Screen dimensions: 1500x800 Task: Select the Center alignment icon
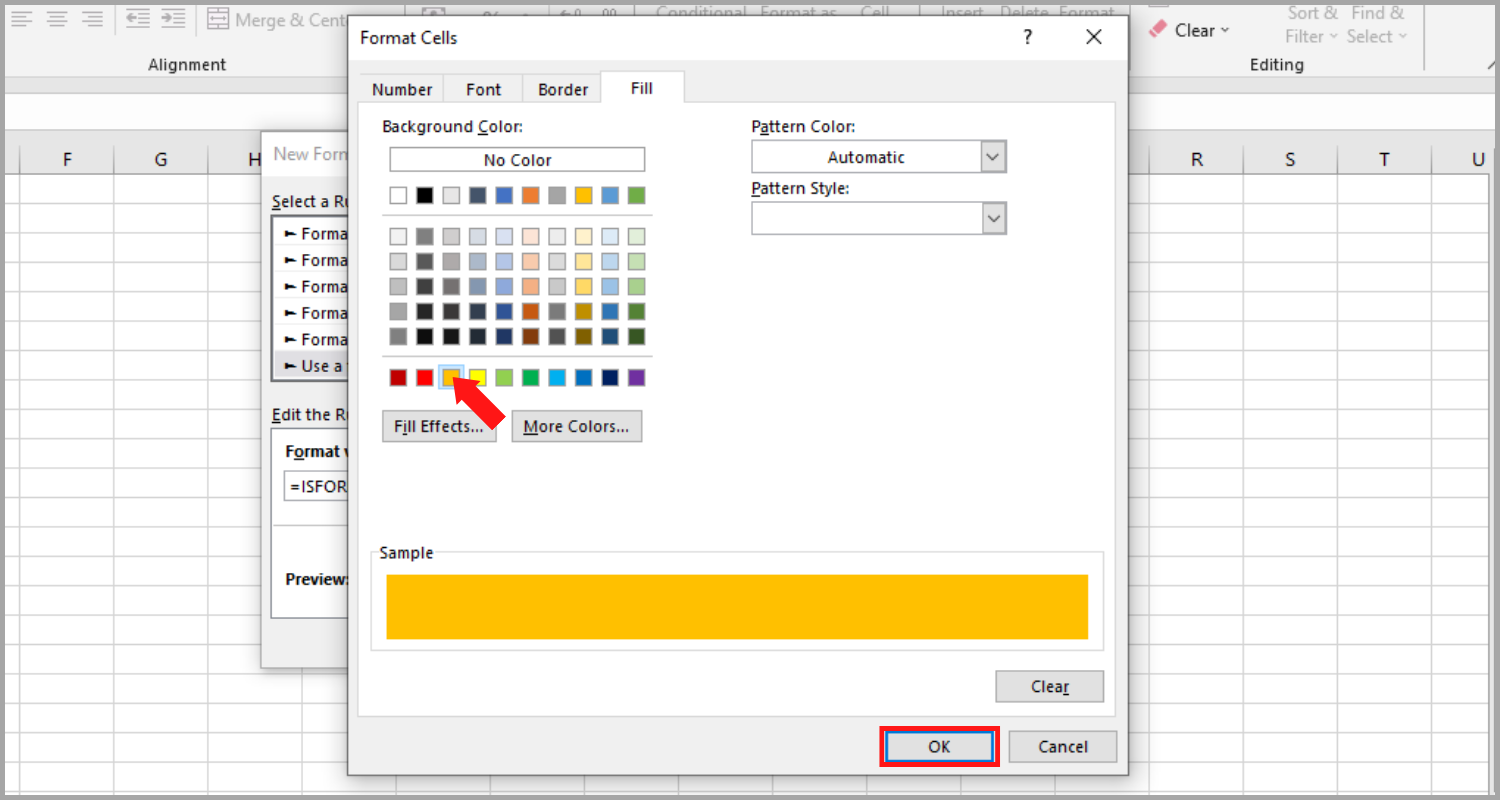57,17
